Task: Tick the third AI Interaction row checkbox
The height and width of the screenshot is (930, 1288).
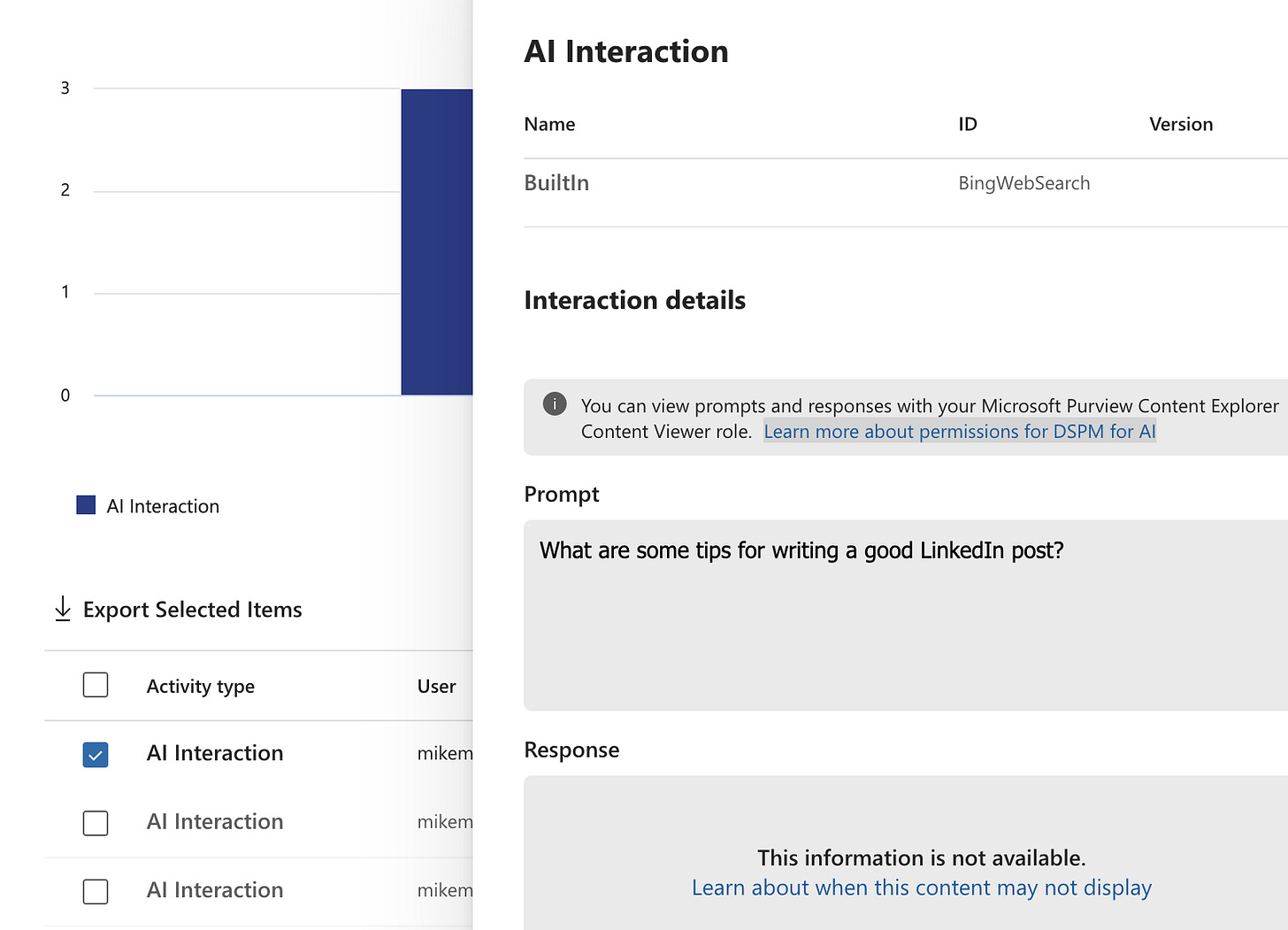Action: pos(96,891)
